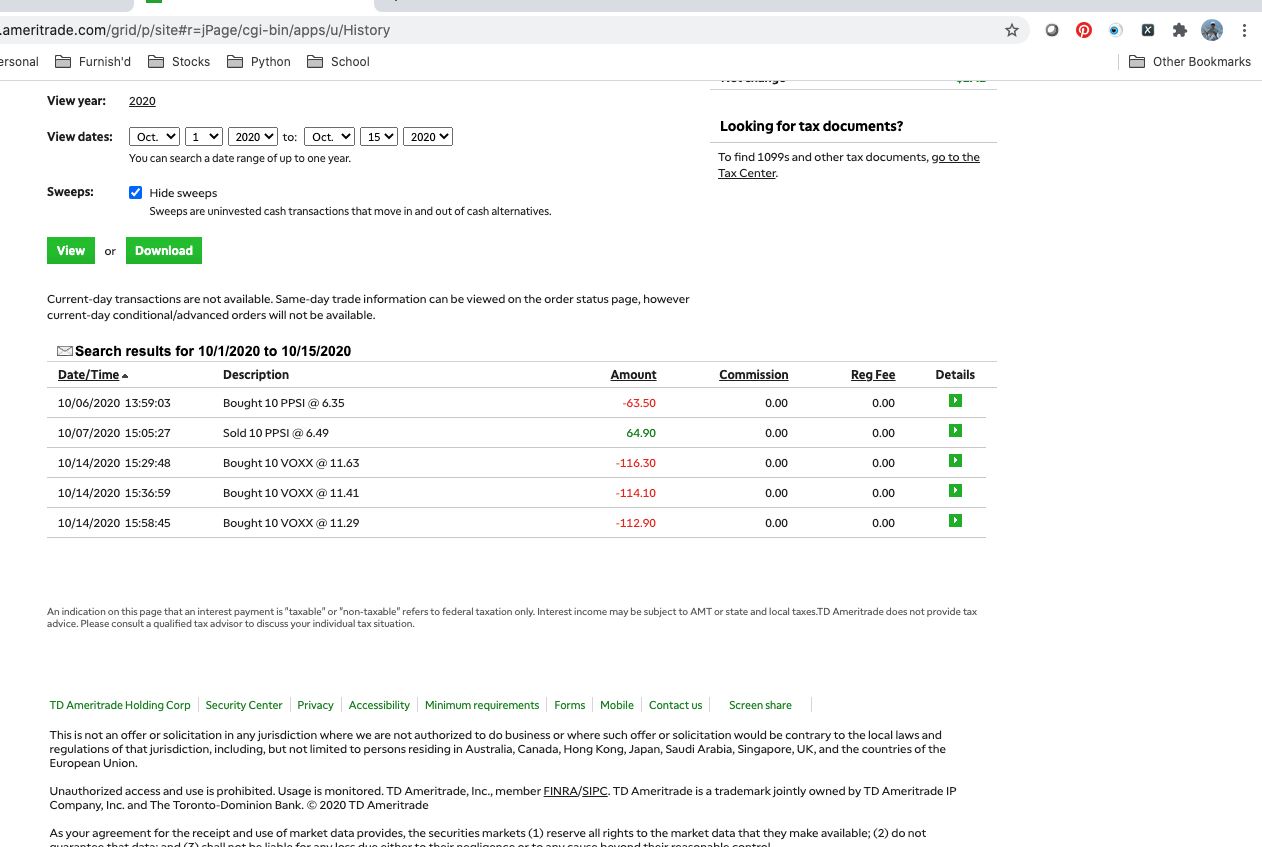Click the Pinterest extension icon
This screenshot has height=847, width=1262.
[x=1084, y=30]
